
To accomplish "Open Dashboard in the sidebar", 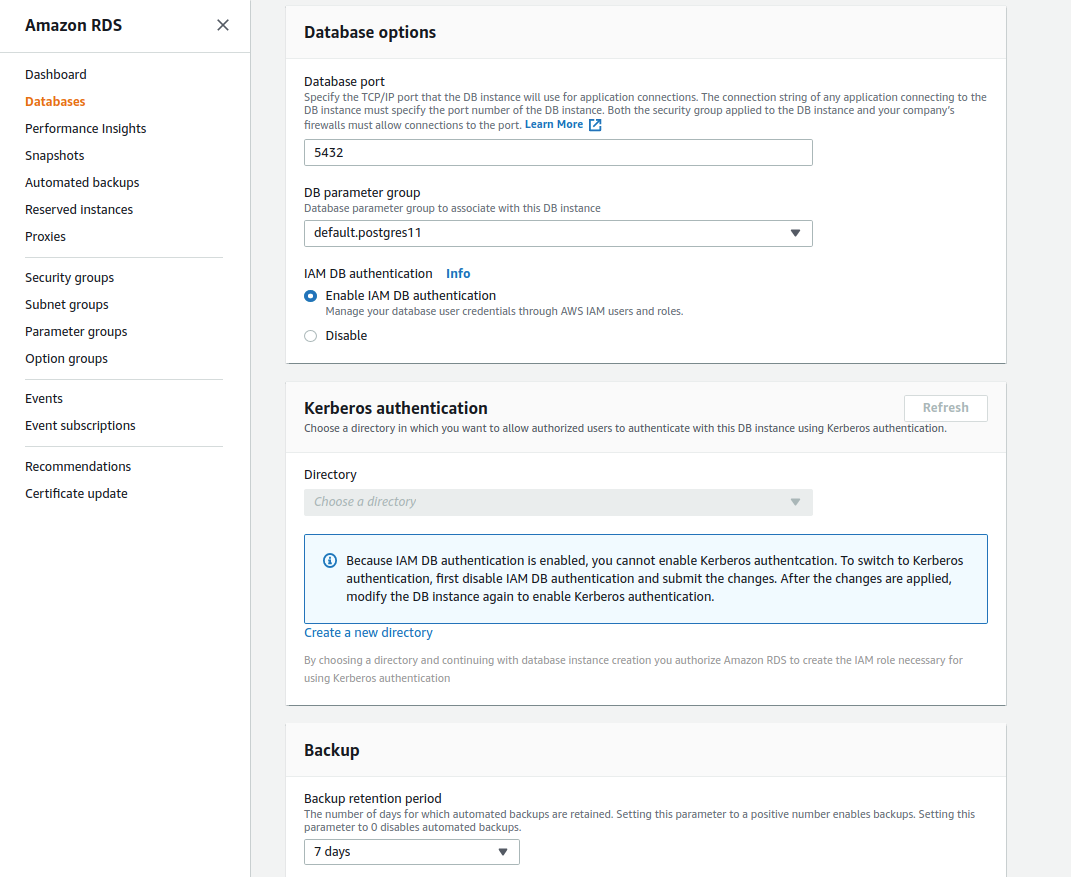I will pyautogui.click(x=56, y=74).
